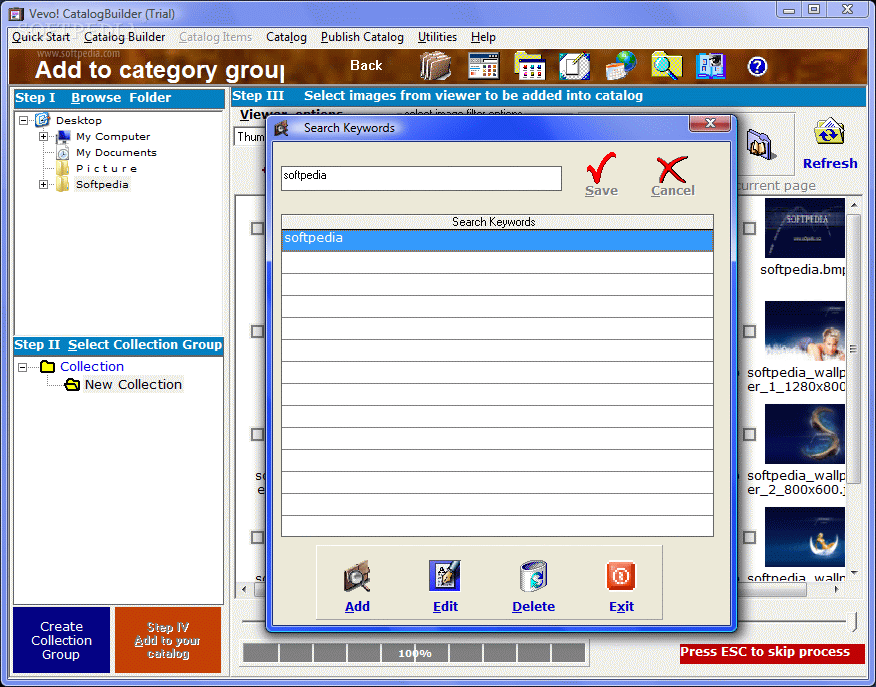Open the blue S wallpaper thumbnail
The height and width of the screenshot is (687, 876).
804,434
